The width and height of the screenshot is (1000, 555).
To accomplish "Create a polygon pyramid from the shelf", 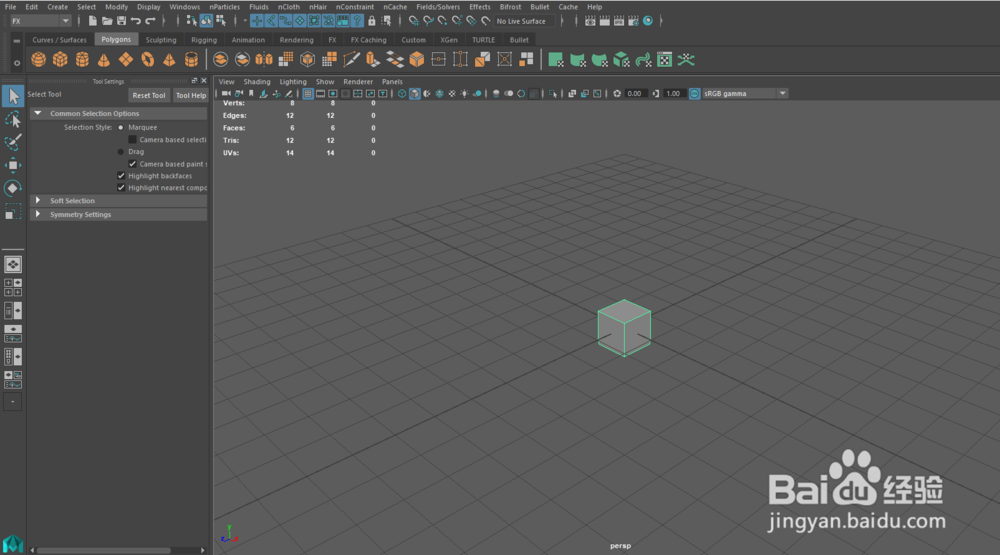I will (x=169, y=60).
